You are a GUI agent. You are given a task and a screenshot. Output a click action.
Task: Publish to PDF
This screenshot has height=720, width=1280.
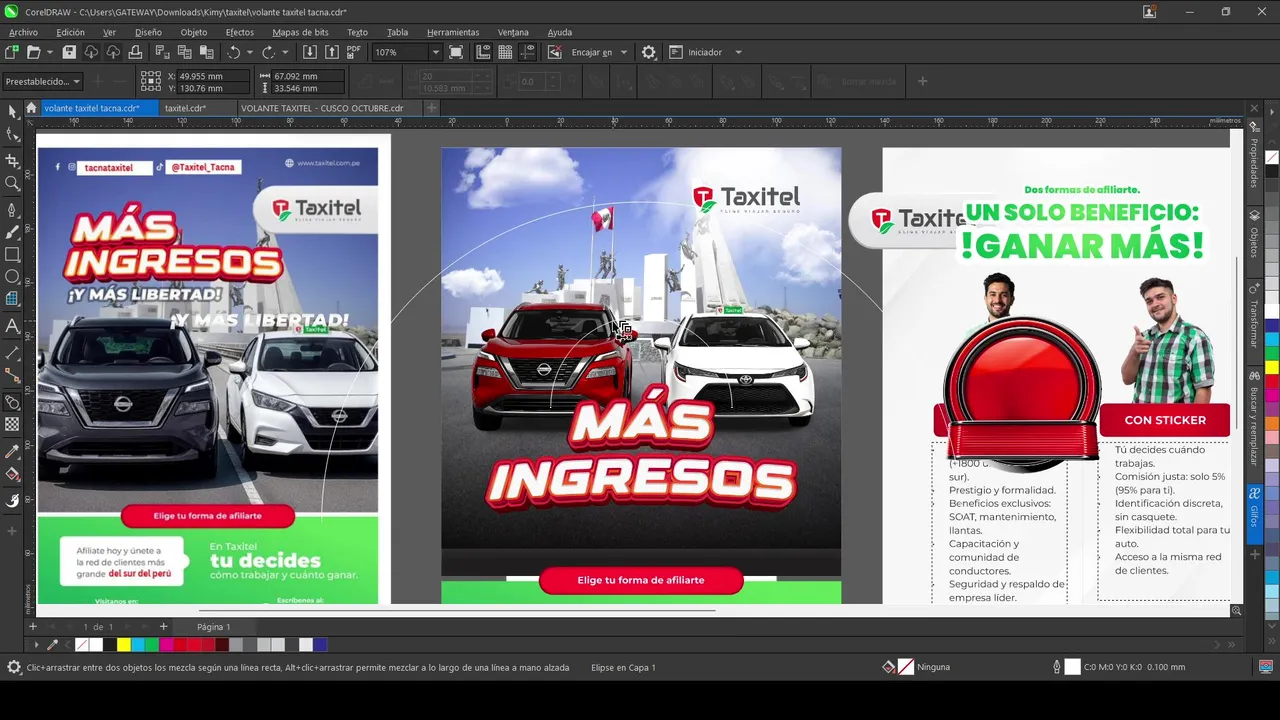pos(354,52)
